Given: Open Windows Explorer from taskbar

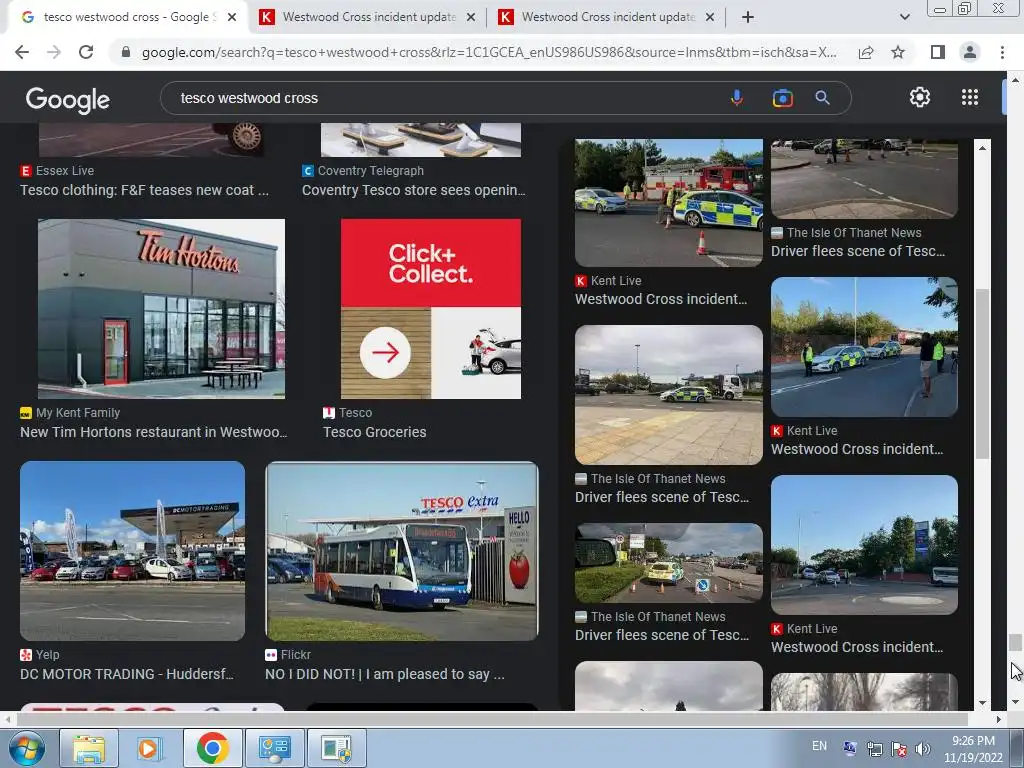Looking at the screenshot, I should coord(89,748).
